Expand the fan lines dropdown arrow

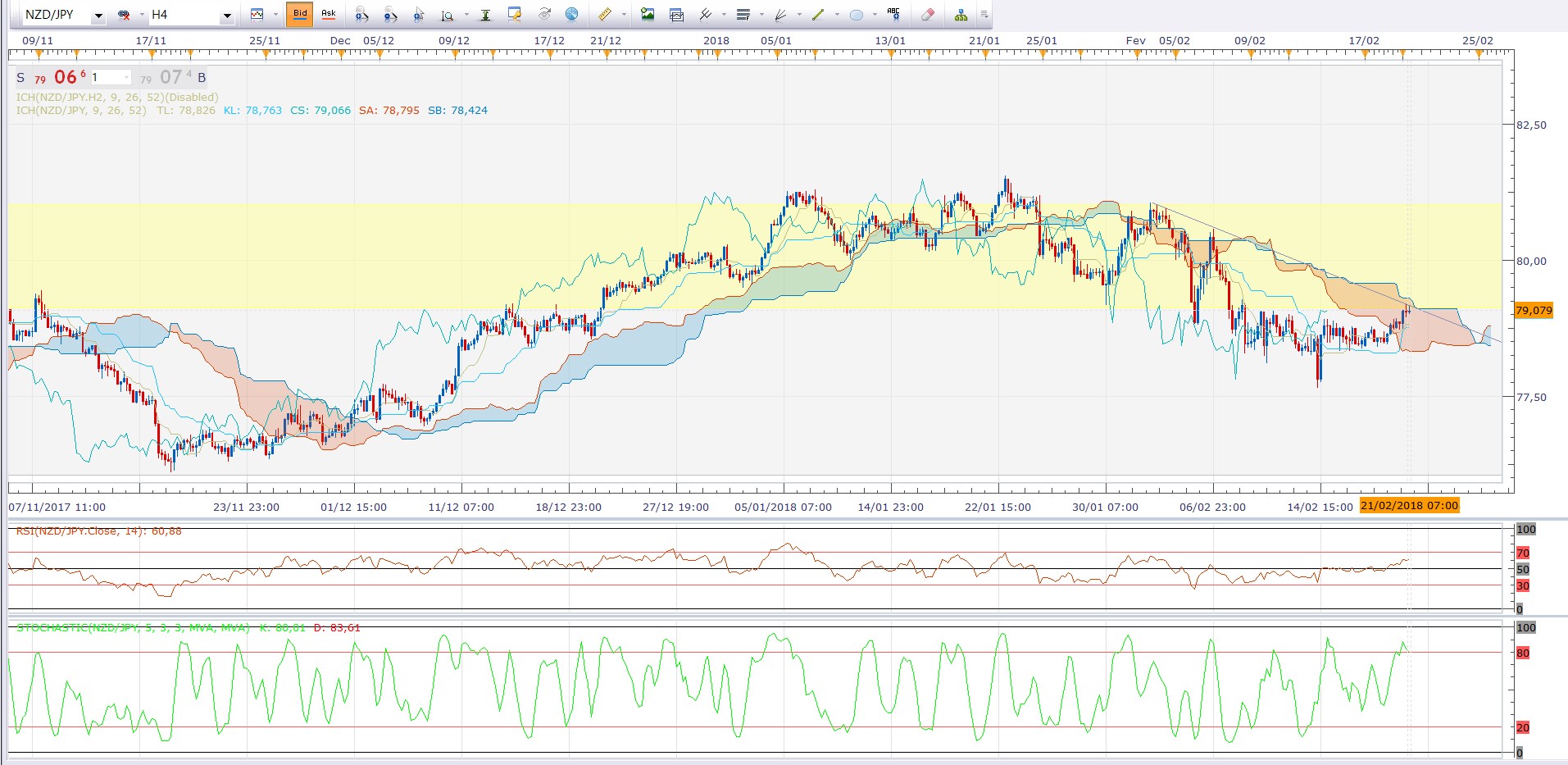(x=799, y=15)
